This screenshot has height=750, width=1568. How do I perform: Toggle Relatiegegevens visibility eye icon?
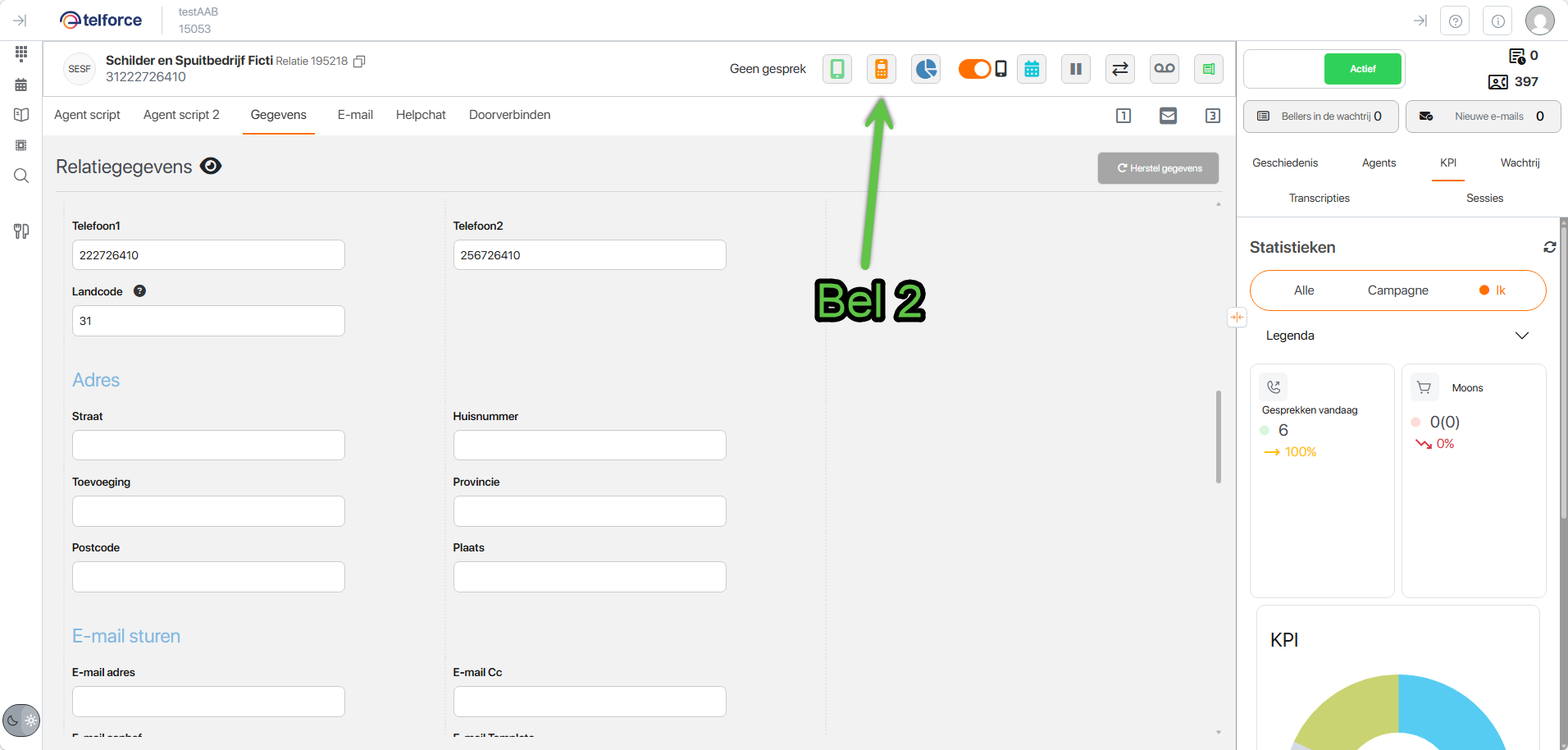211,167
